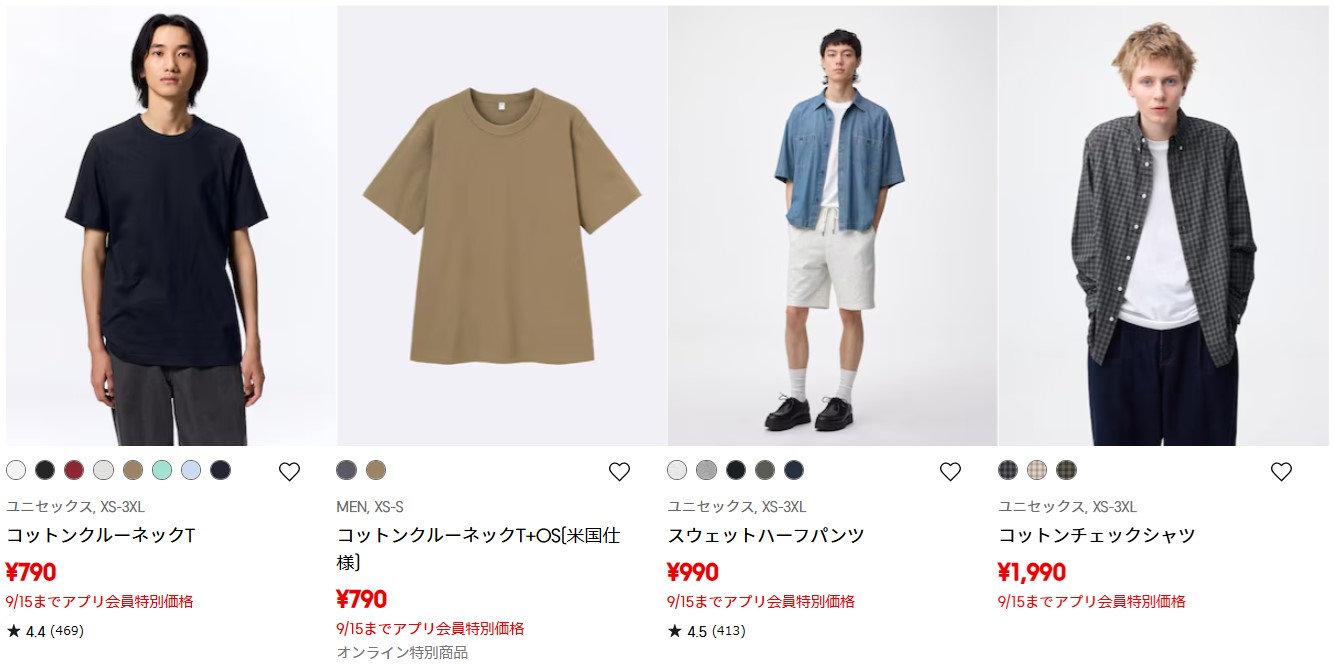Add コットンクルーネックT to favorites with heart
The image size is (1334, 665).
pyautogui.click(x=289, y=472)
